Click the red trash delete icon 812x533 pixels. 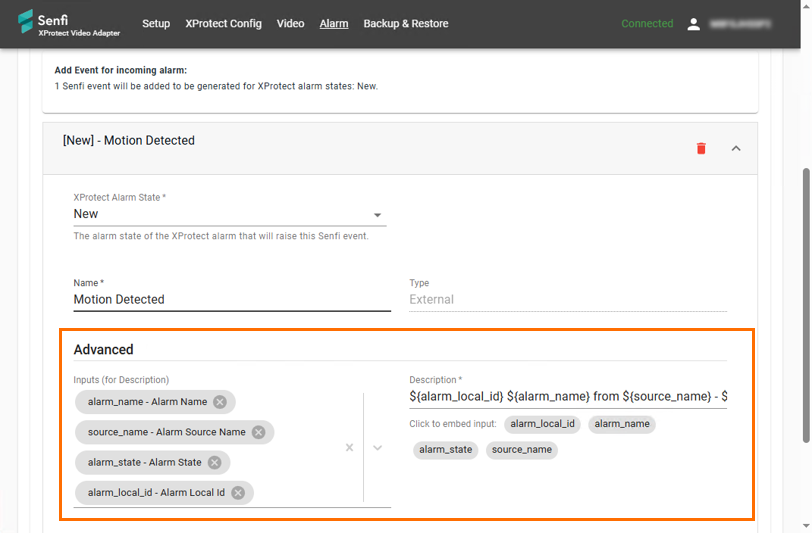[701, 148]
